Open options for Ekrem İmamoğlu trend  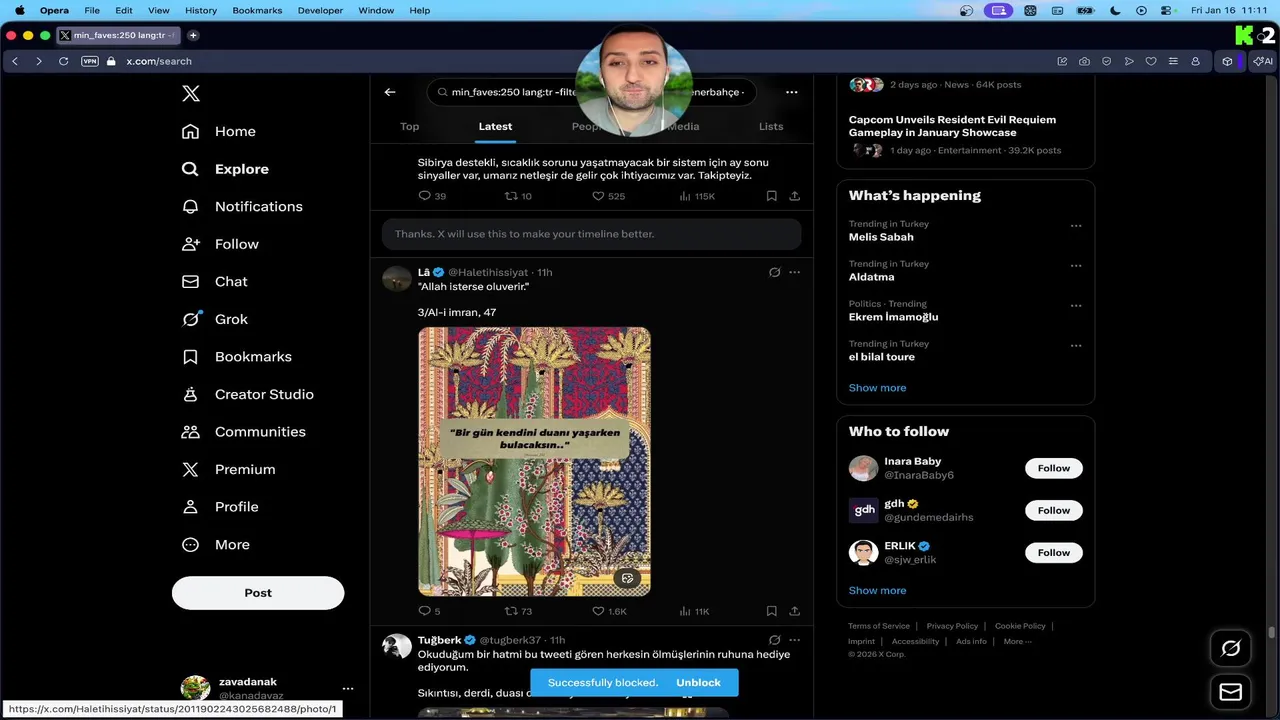(1076, 306)
